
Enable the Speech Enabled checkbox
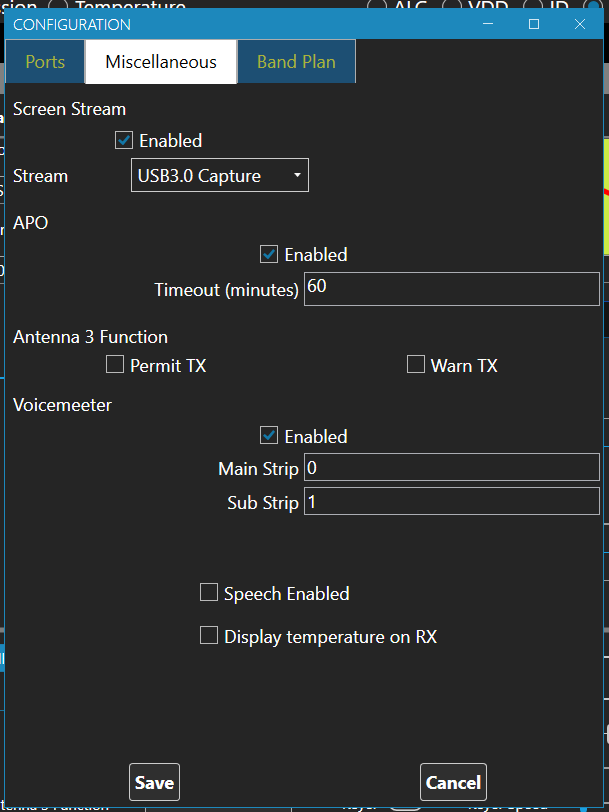(x=209, y=592)
